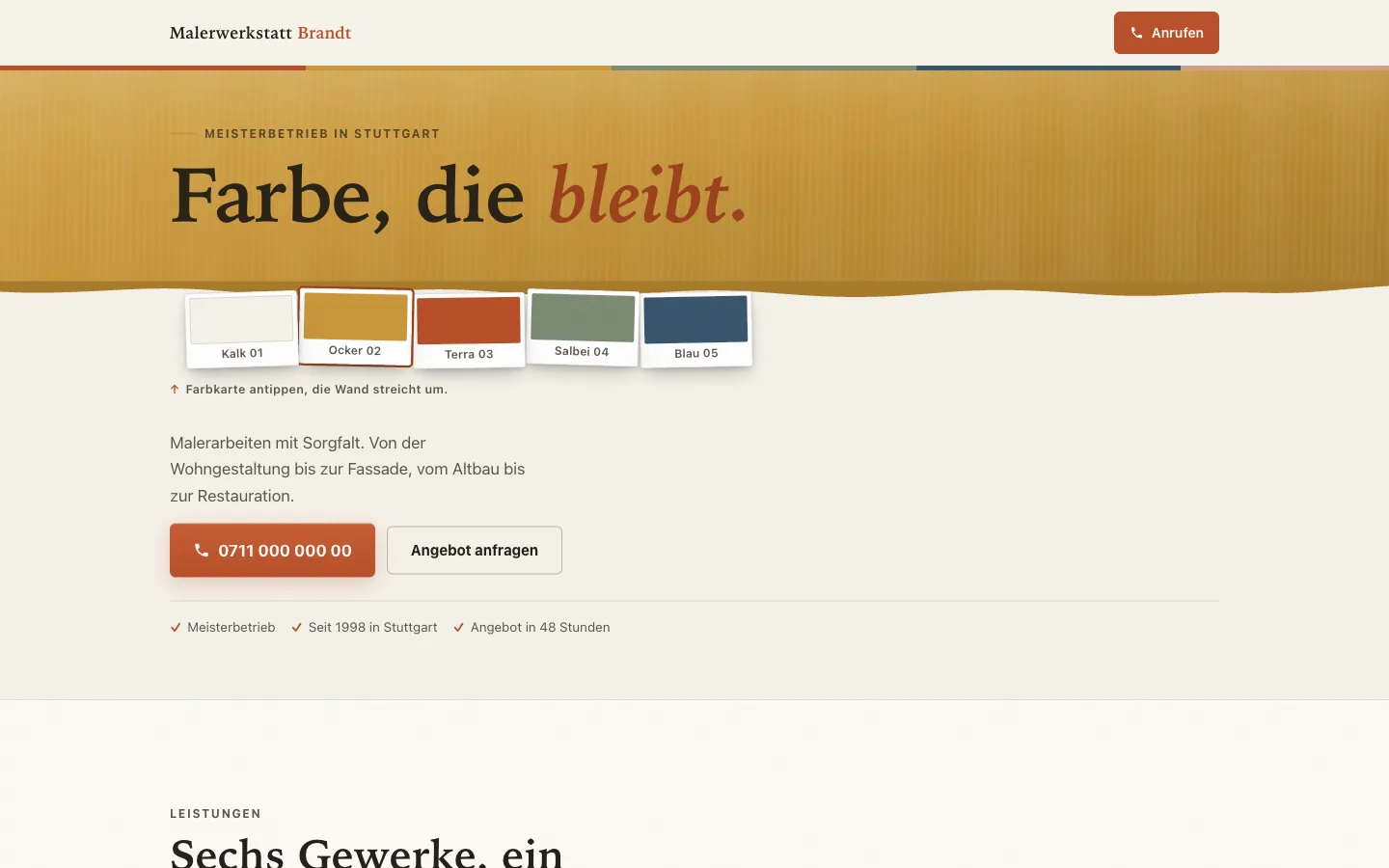Click the Anrufen button in header
Screen dimensions: 1389x868
click(1166, 33)
